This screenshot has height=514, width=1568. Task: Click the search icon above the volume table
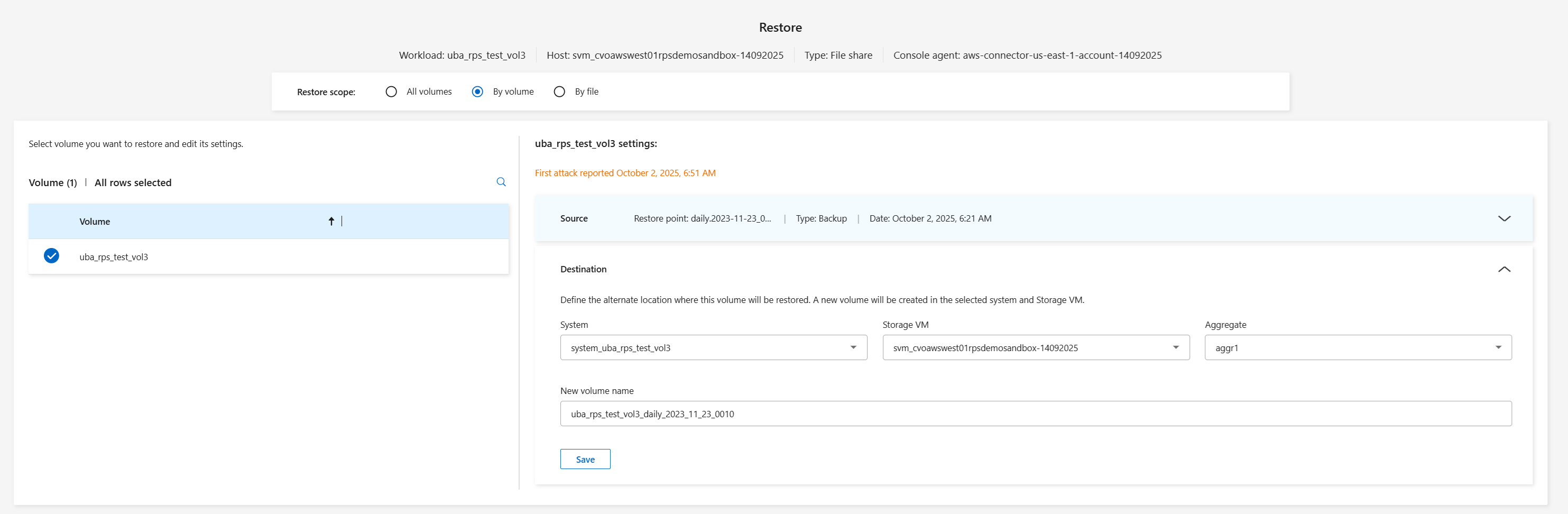click(501, 182)
